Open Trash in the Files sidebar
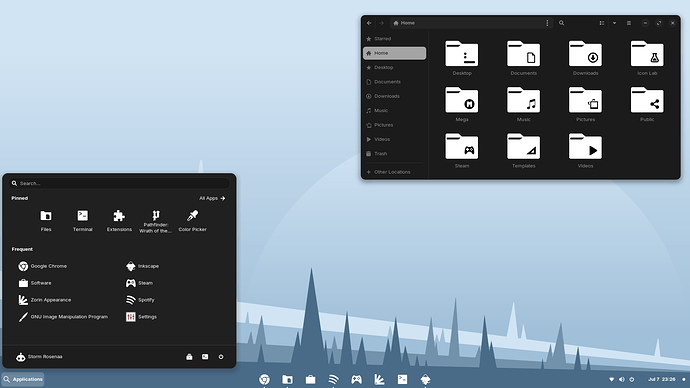This screenshot has width=690, height=388. [394, 154]
